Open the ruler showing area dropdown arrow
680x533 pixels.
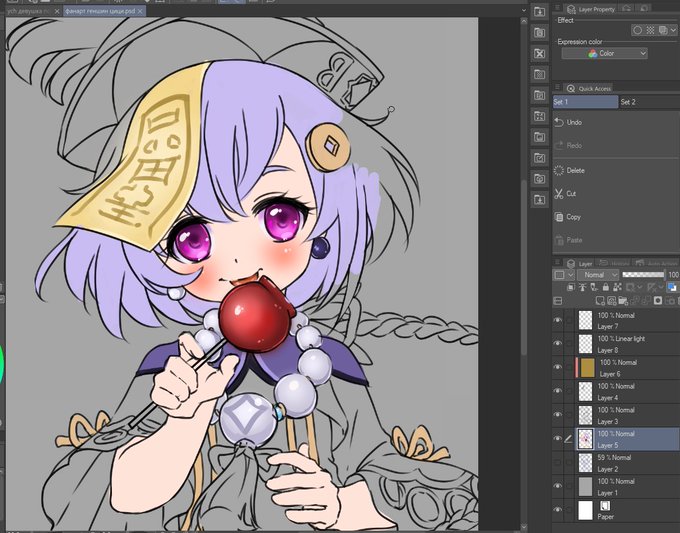661,287
